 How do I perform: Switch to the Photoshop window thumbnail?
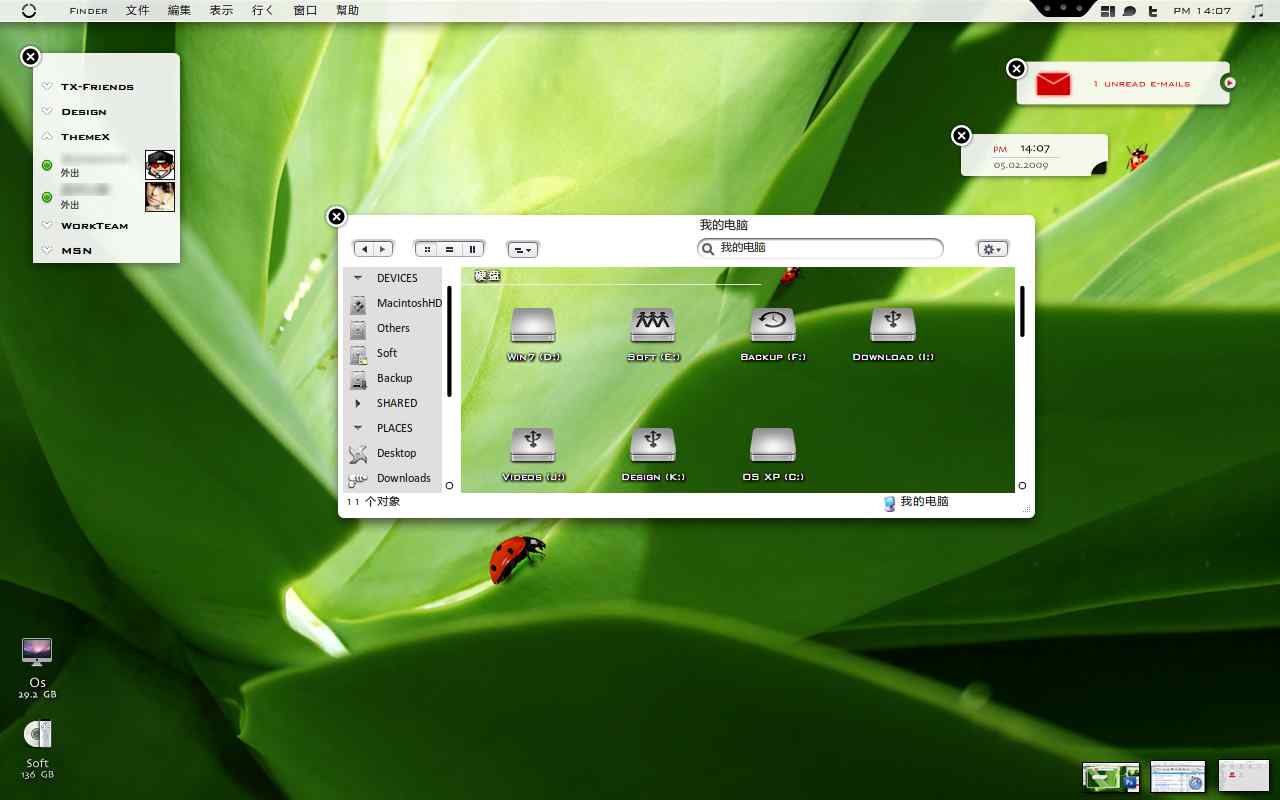pyautogui.click(x=1111, y=777)
